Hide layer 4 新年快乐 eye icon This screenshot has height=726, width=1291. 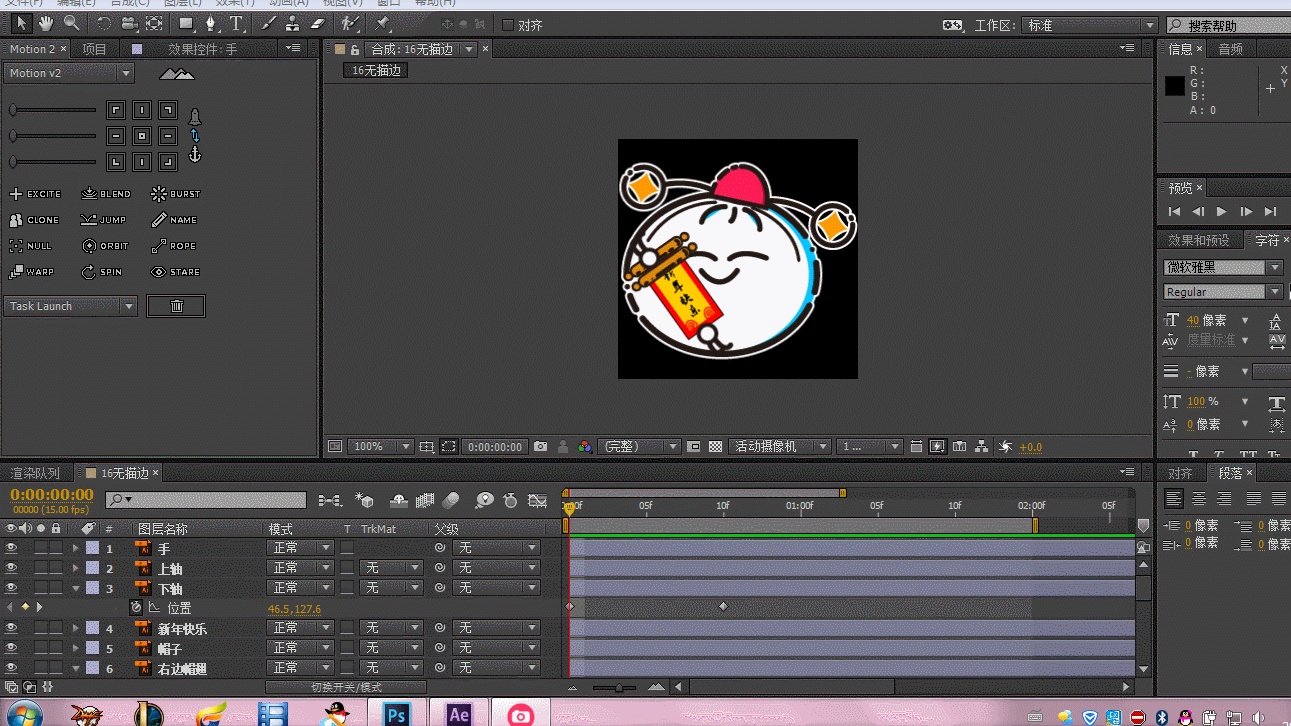click(11, 628)
